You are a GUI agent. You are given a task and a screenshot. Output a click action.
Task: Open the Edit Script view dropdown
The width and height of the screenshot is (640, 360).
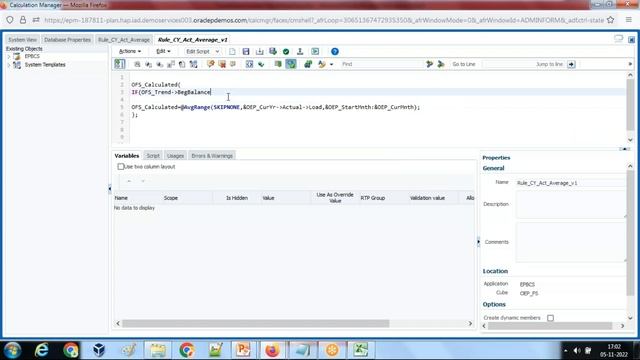point(202,51)
